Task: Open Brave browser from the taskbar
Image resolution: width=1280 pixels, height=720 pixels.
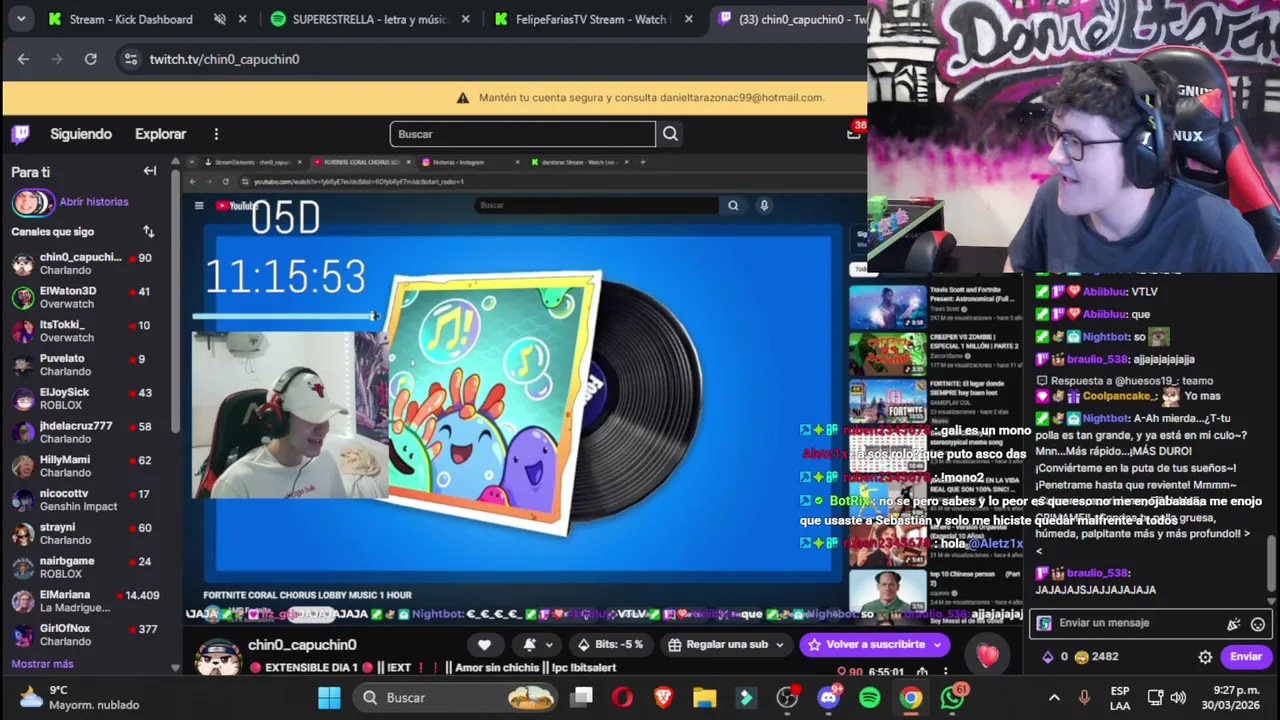Action: [664, 697]
